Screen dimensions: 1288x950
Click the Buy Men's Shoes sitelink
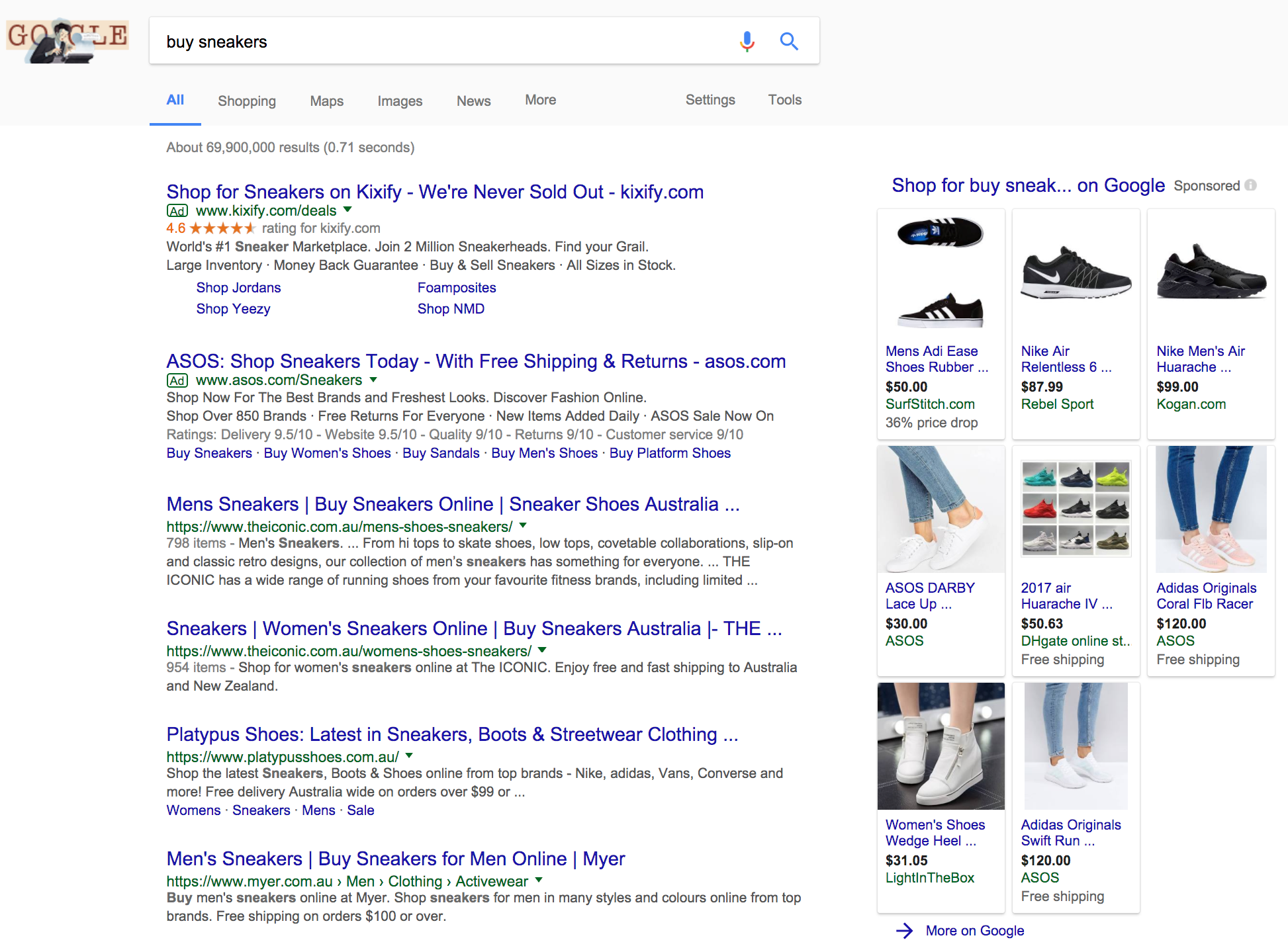[x=545, y=453]
